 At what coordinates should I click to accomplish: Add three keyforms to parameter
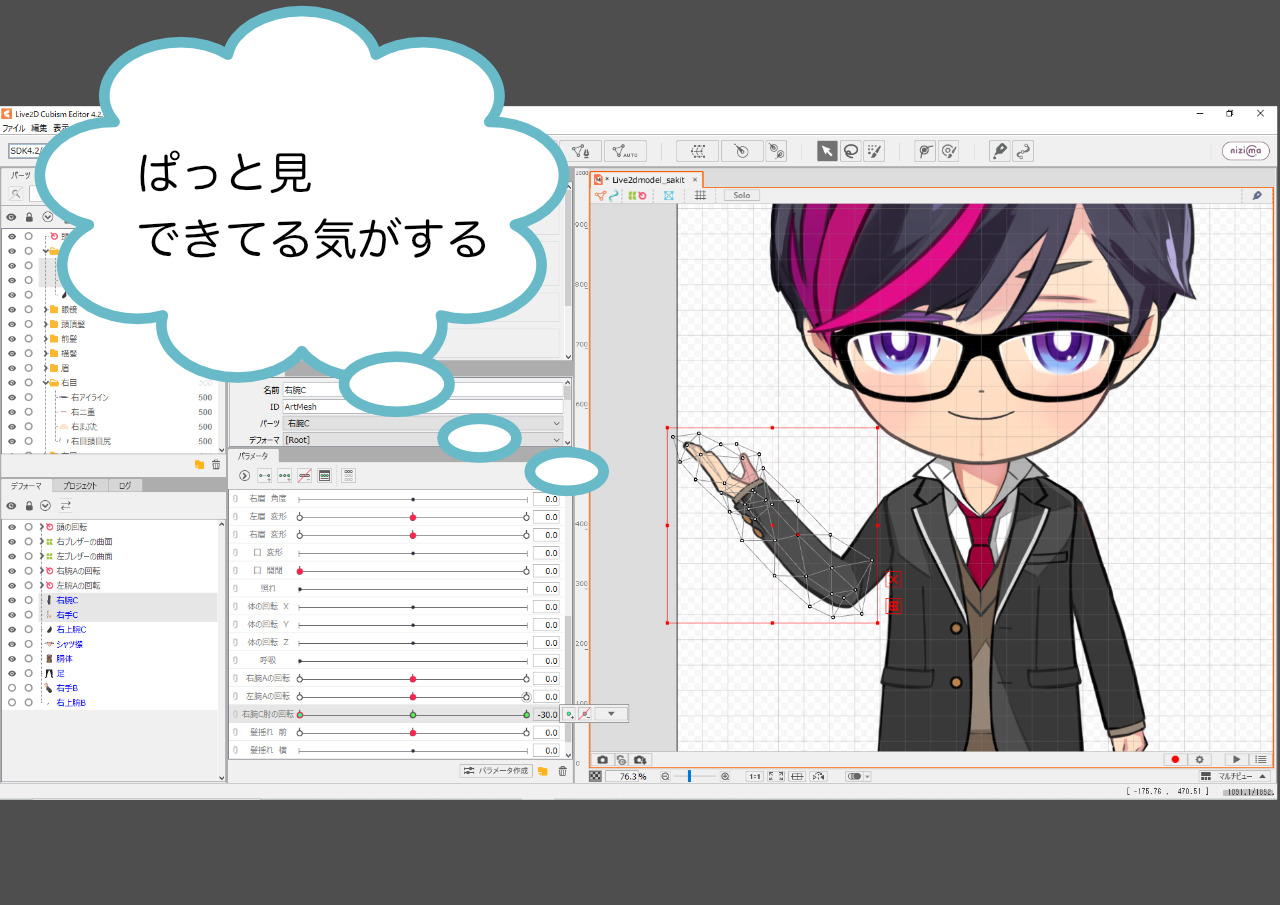point(285,475)
